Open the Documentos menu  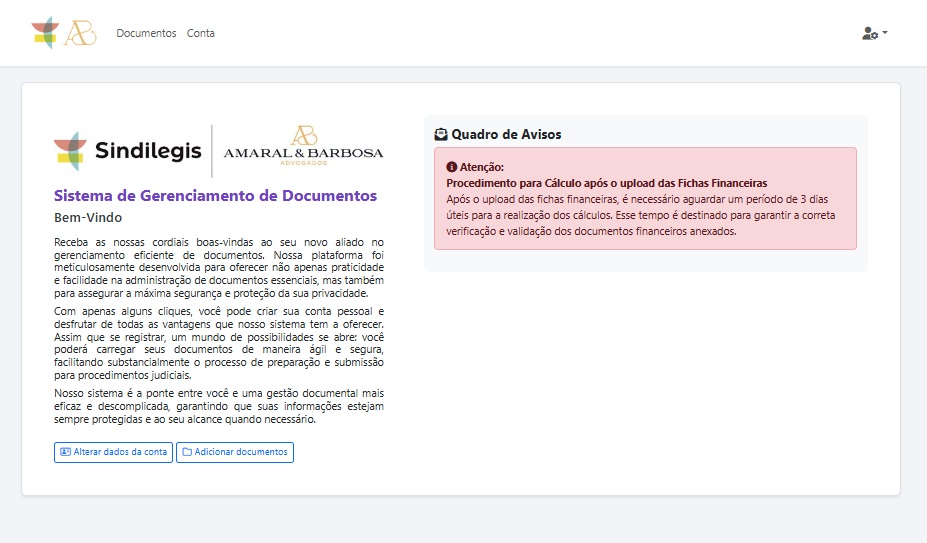(146, 33)
